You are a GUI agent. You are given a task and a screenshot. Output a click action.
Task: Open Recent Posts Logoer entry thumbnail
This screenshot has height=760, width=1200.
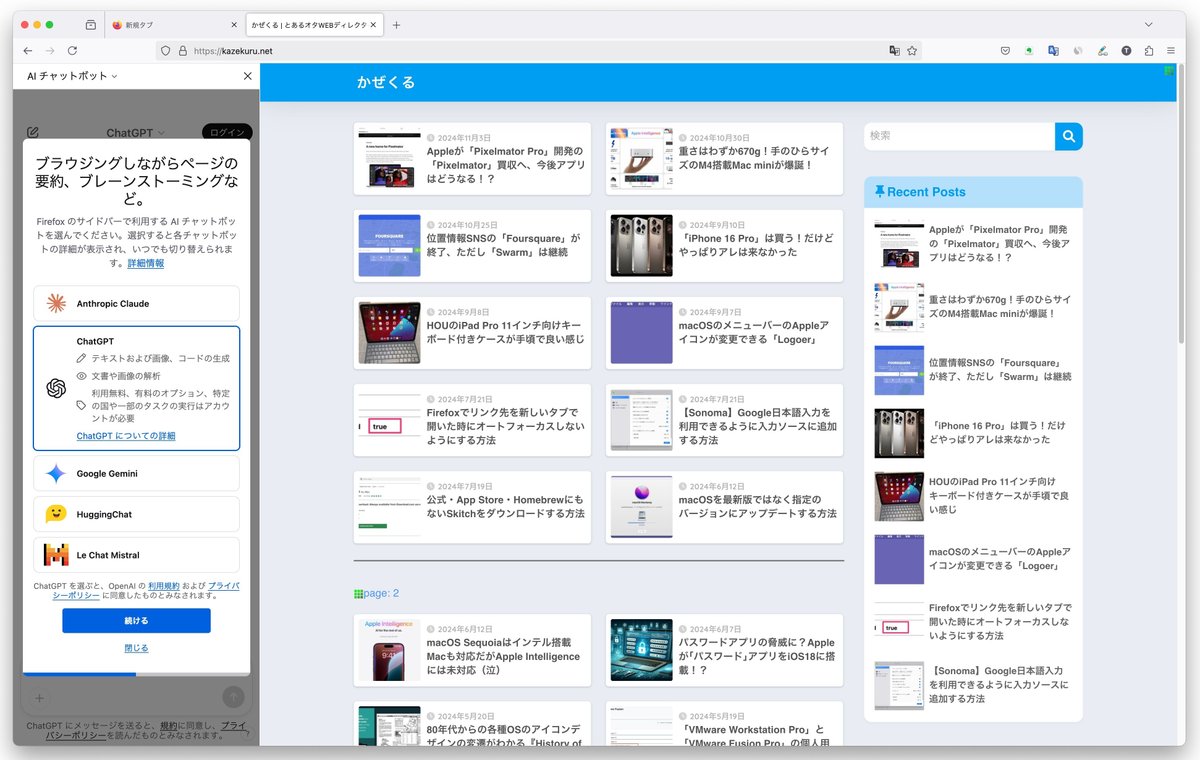click(899, 559)
